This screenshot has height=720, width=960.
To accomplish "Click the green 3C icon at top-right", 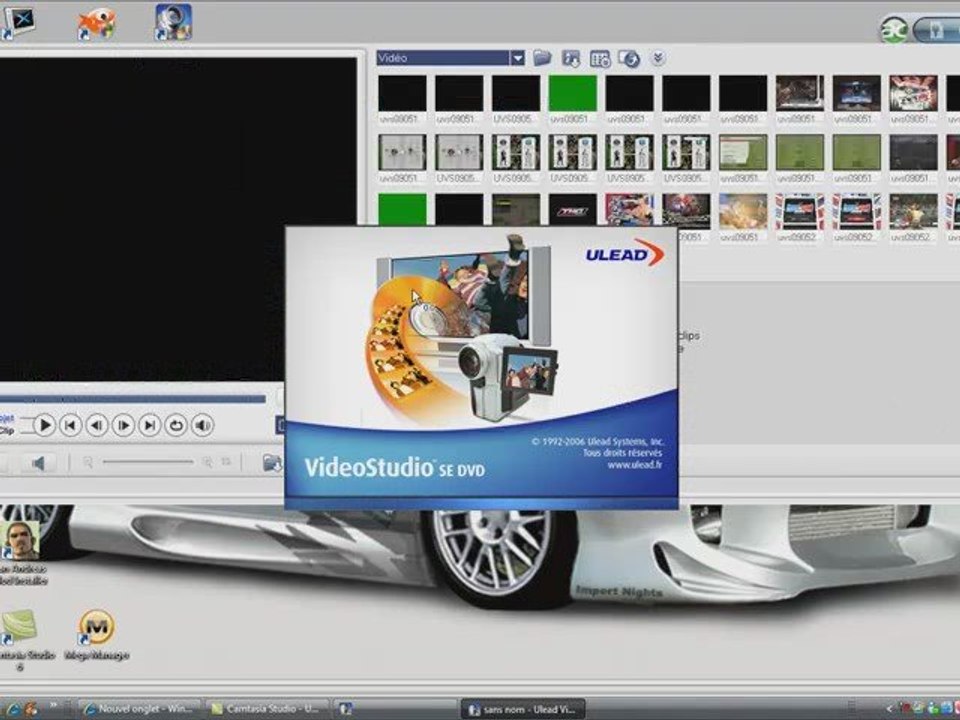I will coord(893,29).
